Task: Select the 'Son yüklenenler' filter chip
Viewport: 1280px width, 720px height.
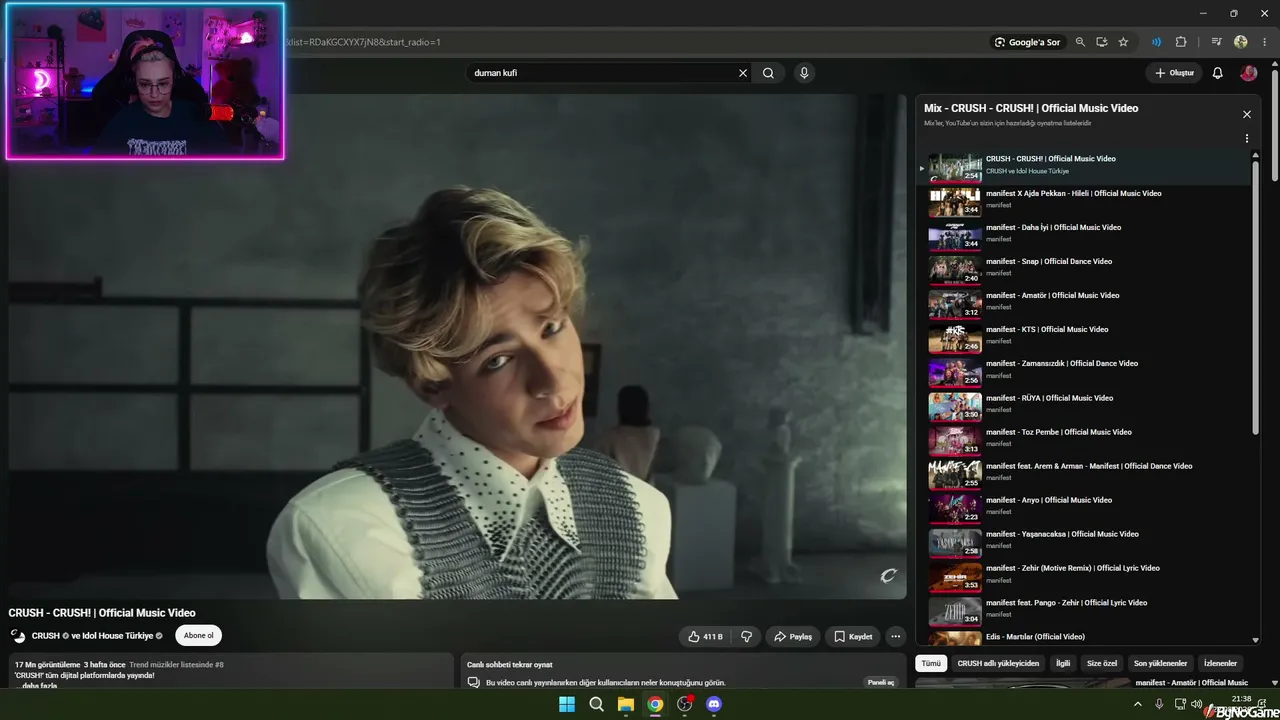Action: tap(1160, 663)
